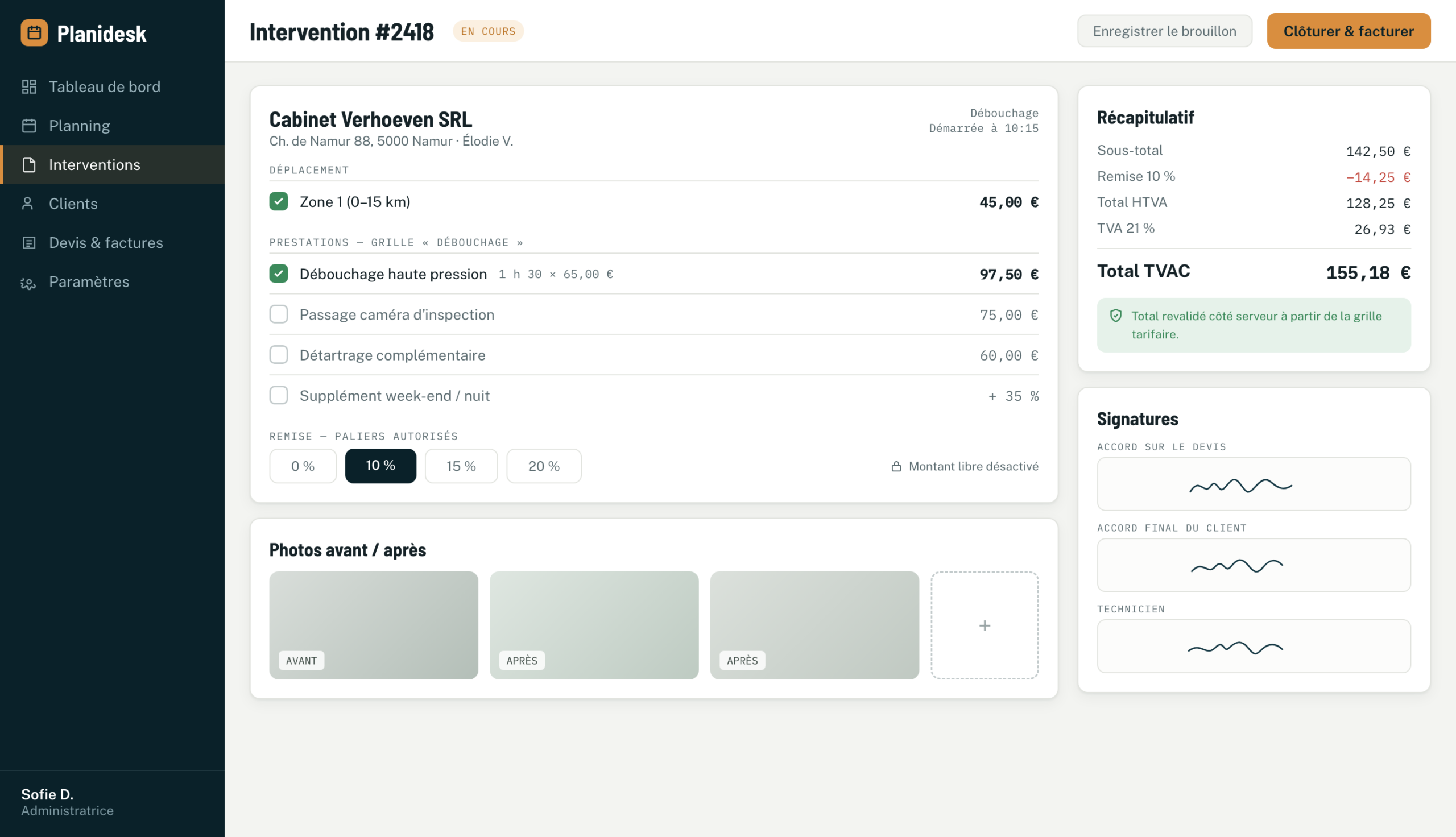Click the Tableau de bord grid icon
1456x837 pixels.
pyautogui.click(x=29, y=87)
